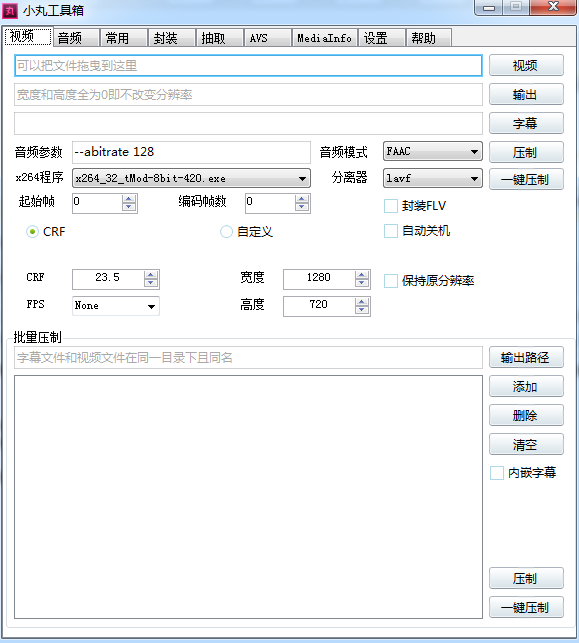This screenshot has height=643, width=579.
Task: Expand the x264程序 executable dropdown
Action: point(191,178)
